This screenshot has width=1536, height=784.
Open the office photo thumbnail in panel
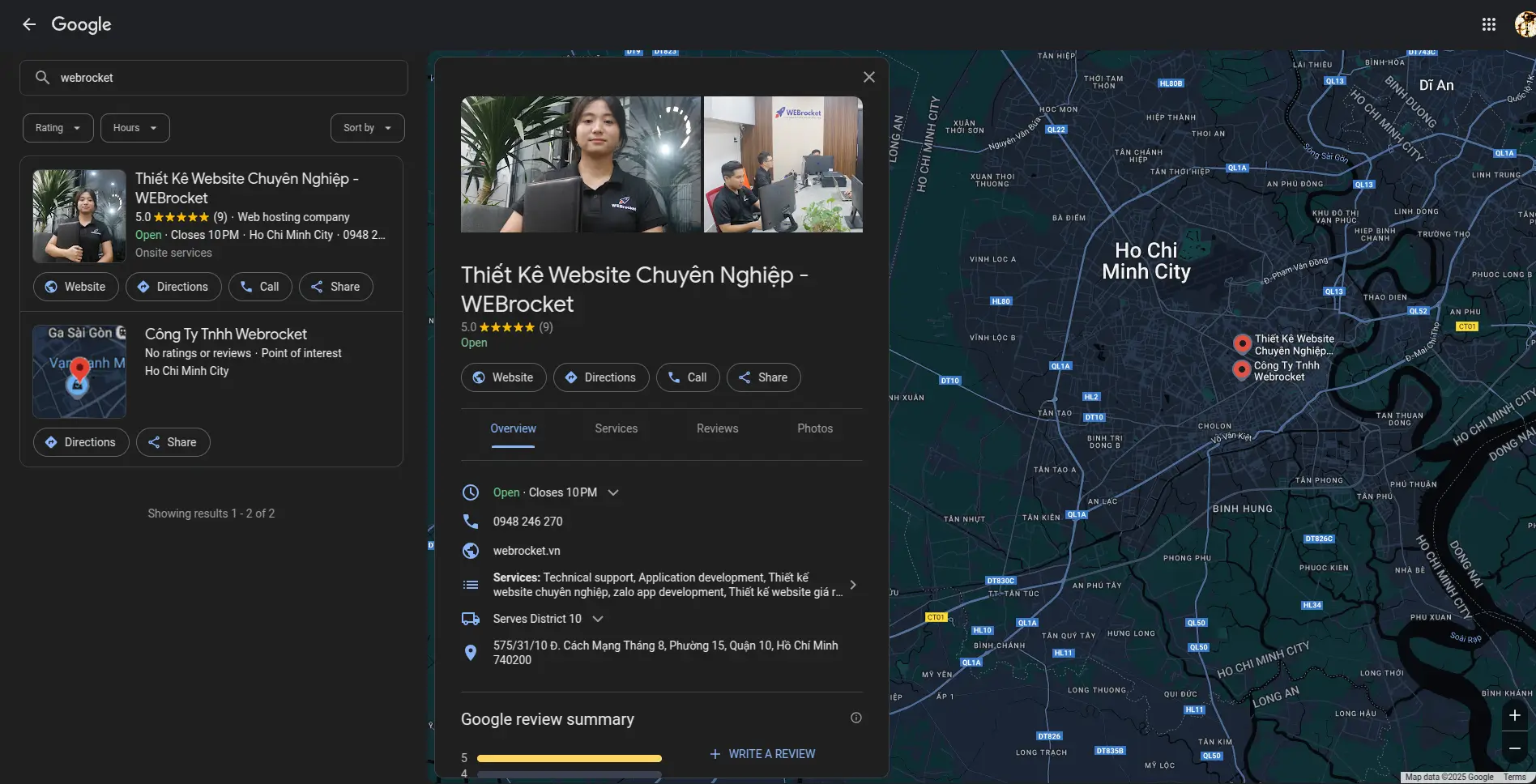tap(783, 164)
